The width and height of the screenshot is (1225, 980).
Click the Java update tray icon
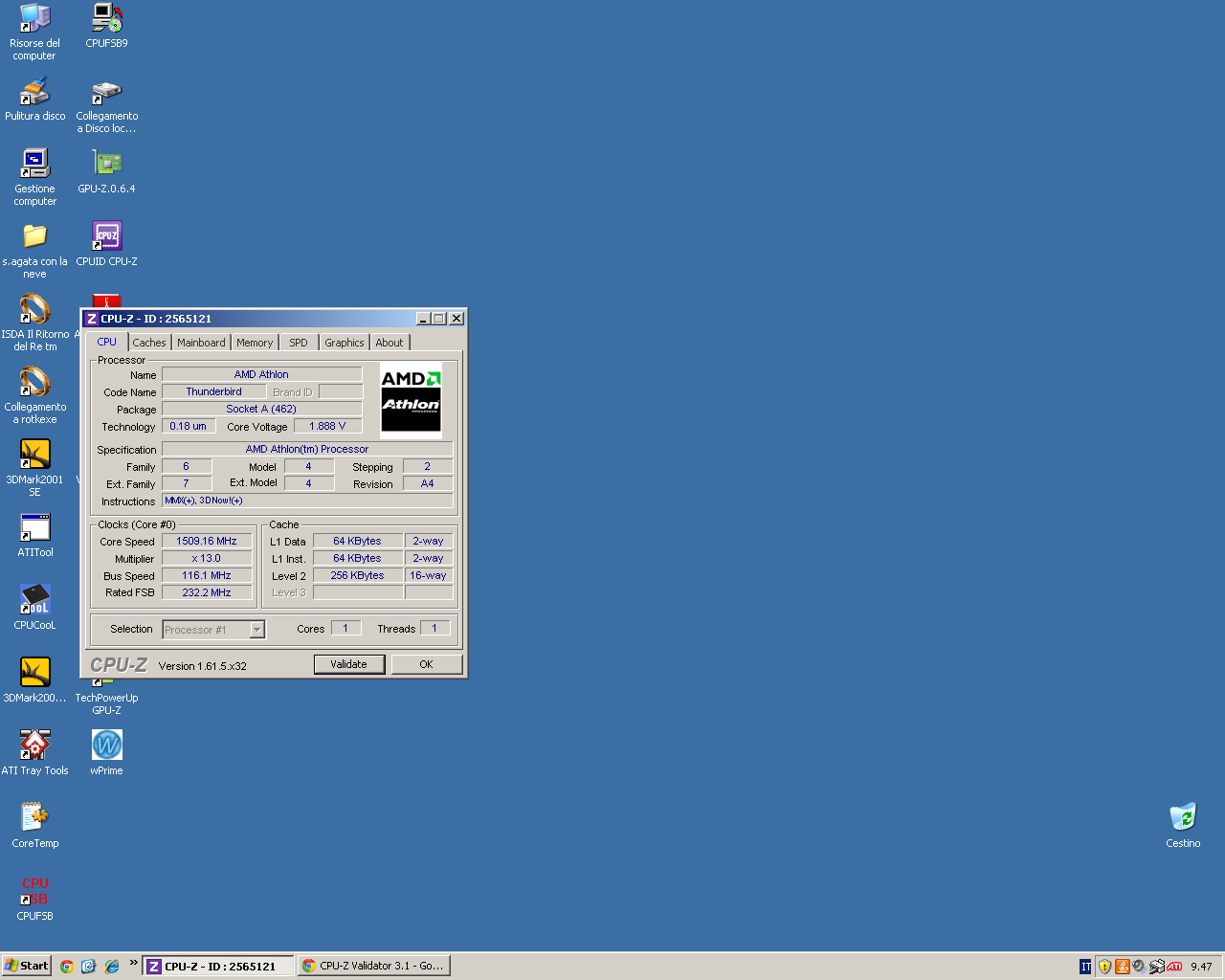(x=1122, y=967)
